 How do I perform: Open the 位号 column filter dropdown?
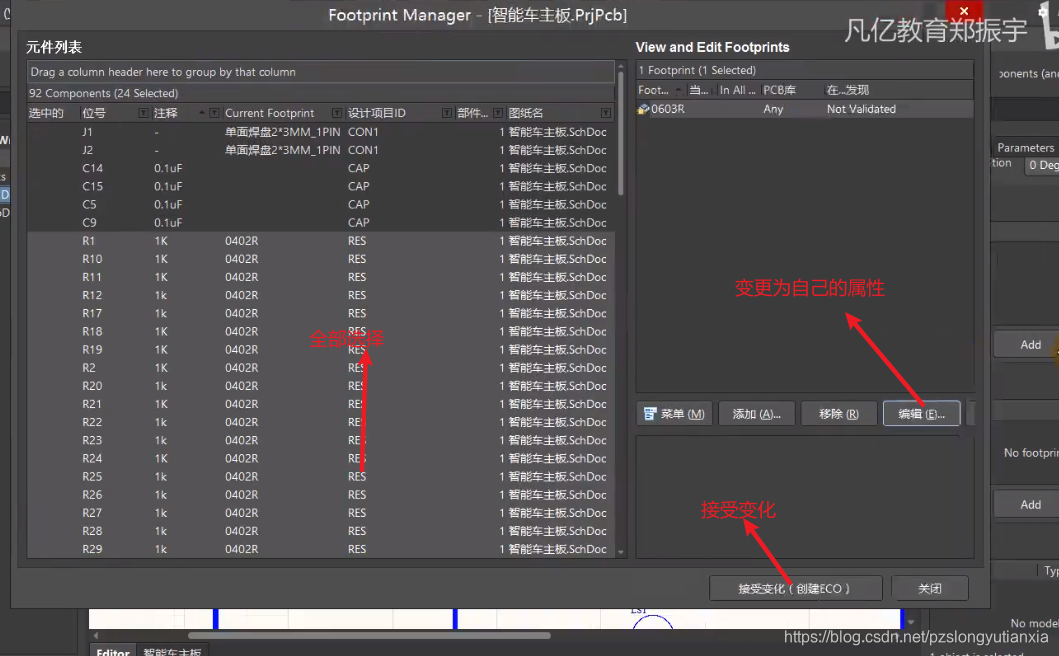pyautogui.click(x=143, y=114)
